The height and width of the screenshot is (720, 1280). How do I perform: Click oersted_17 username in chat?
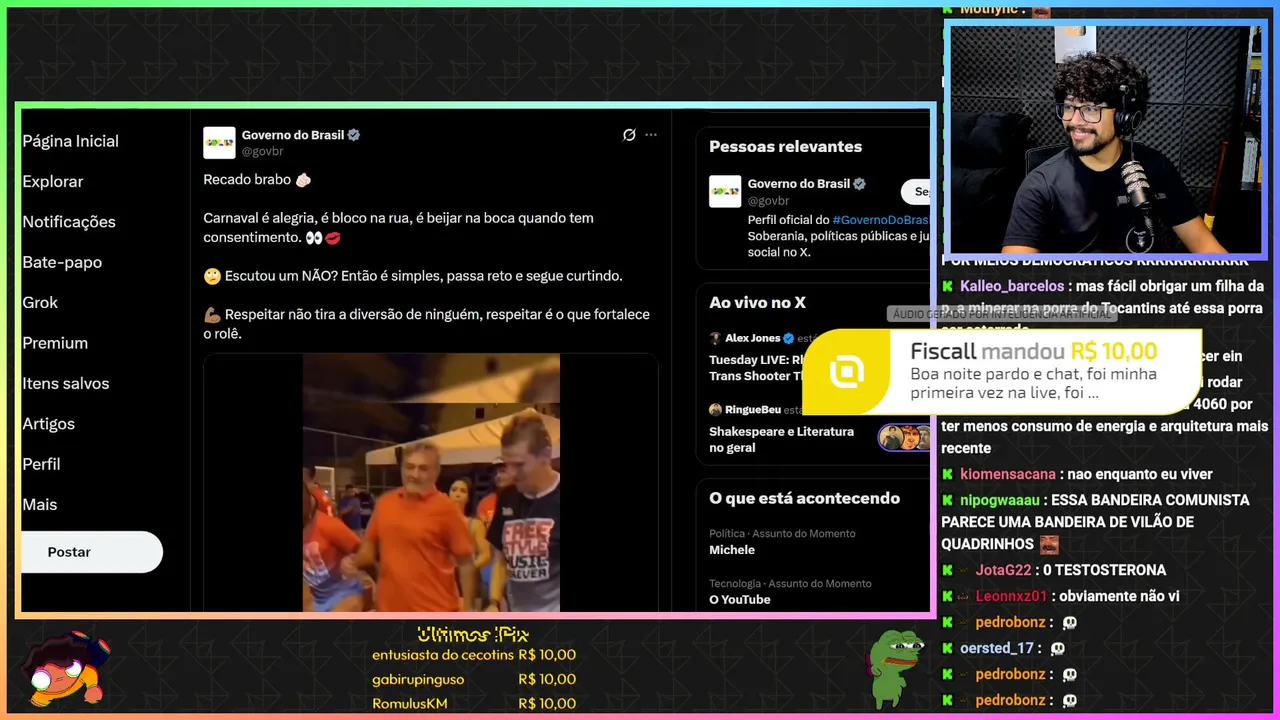[997, 648]
